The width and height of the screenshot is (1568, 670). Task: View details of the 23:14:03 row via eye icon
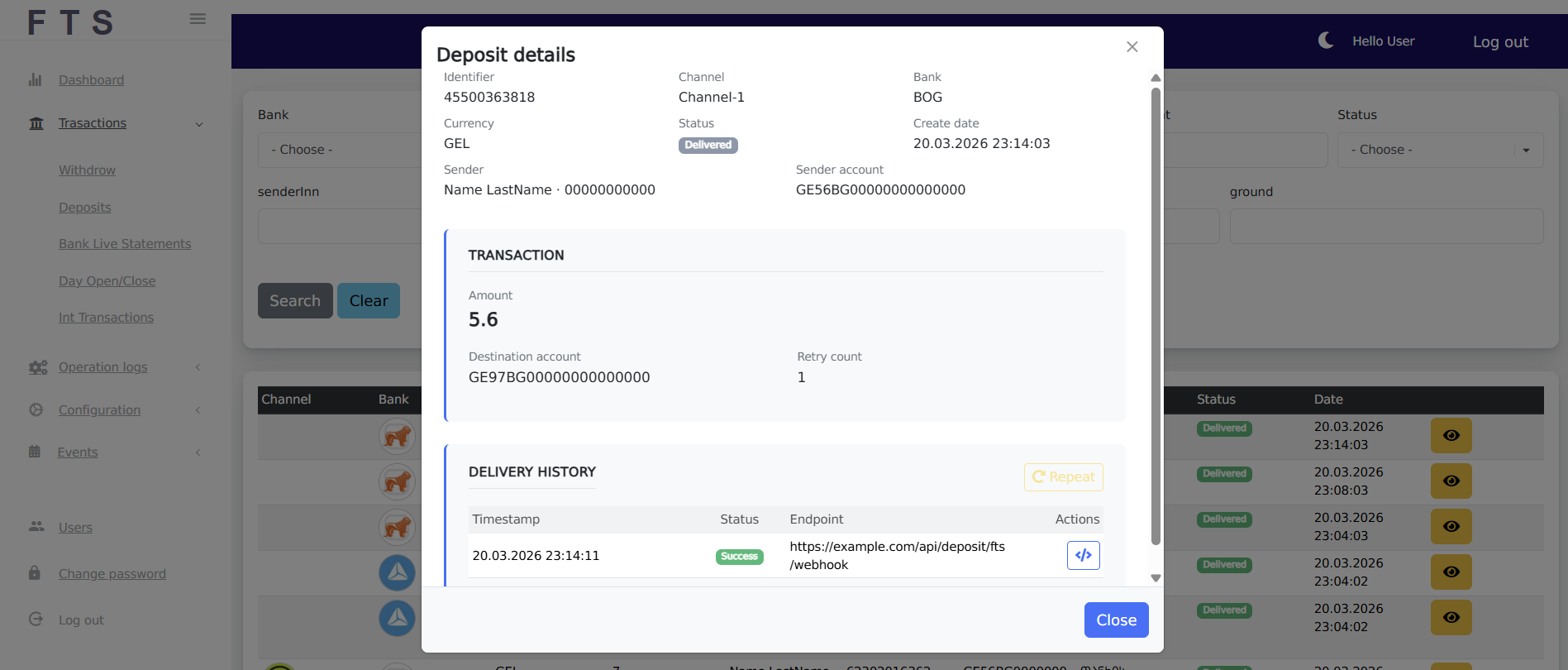1451,436
